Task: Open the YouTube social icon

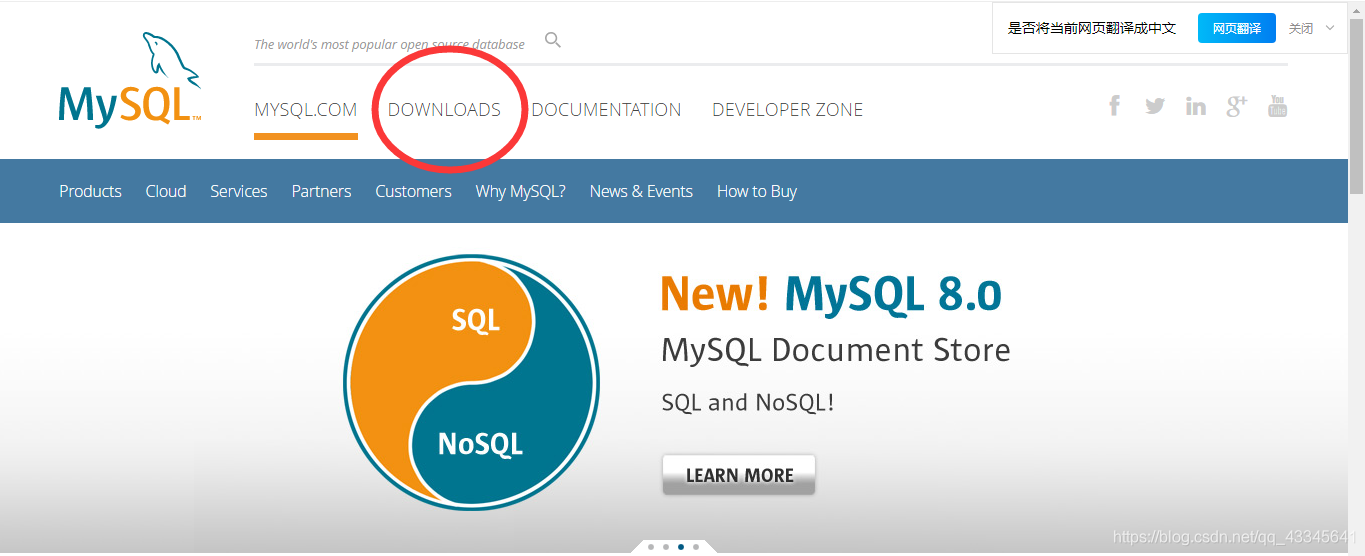Action: click(1278, 106)
